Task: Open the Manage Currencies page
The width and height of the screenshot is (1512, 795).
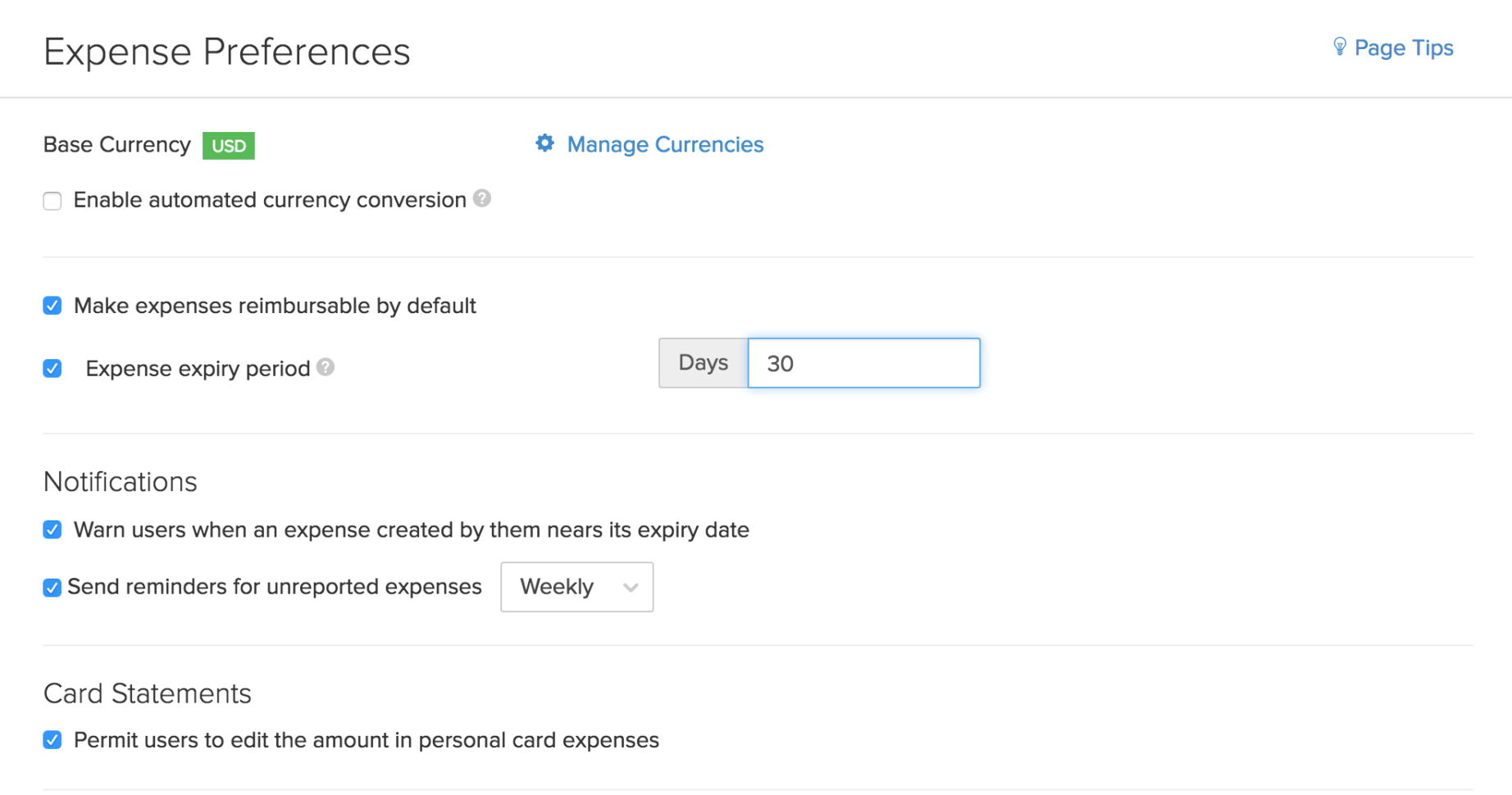Action: coord(664,144)
